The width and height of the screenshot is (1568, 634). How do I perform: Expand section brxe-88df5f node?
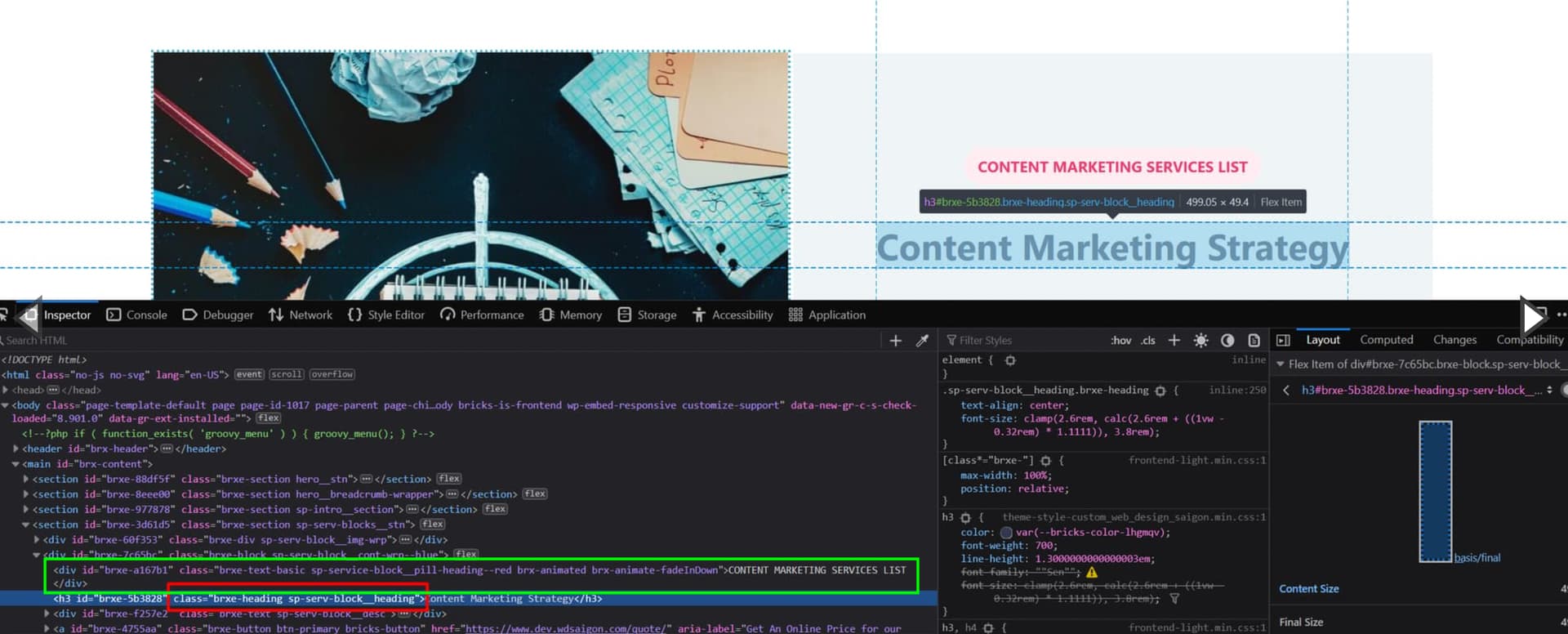pyautogui.click(x=26, y=479)
